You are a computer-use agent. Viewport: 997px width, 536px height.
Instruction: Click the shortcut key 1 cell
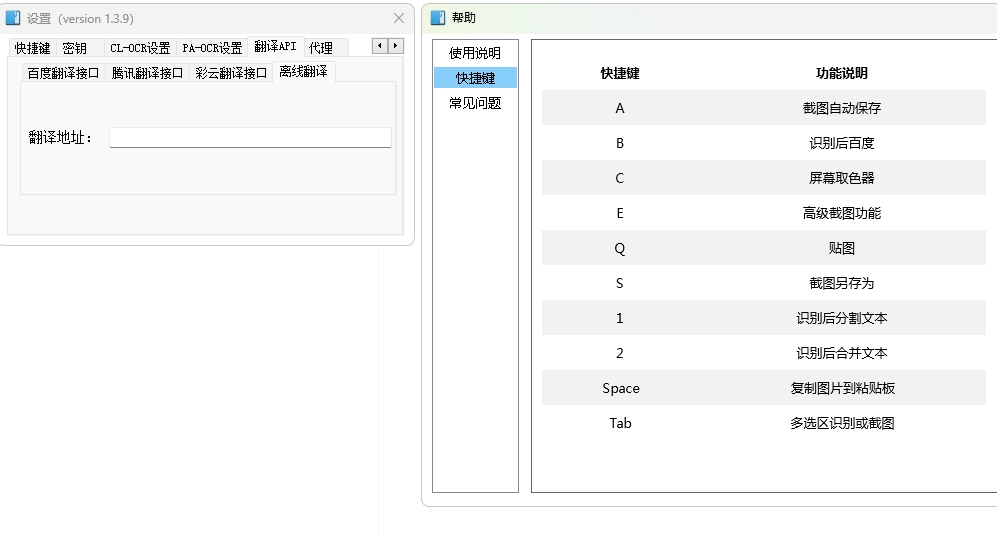[619, 318]
